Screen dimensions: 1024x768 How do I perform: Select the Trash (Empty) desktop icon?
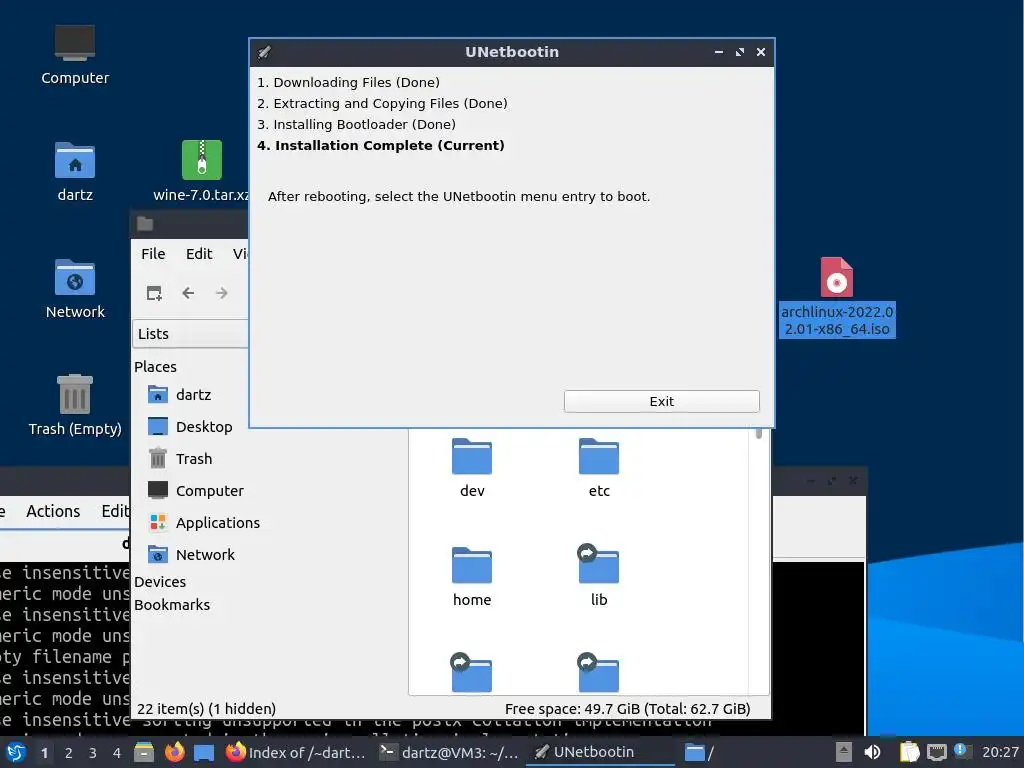pyautogui.click(x=74, y=405)
